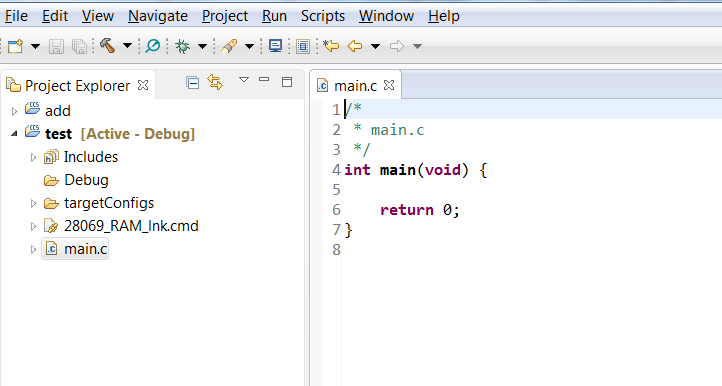Go to Last Edit Location icon
Viewport: 722px width, 386px height.
[331, 46]
